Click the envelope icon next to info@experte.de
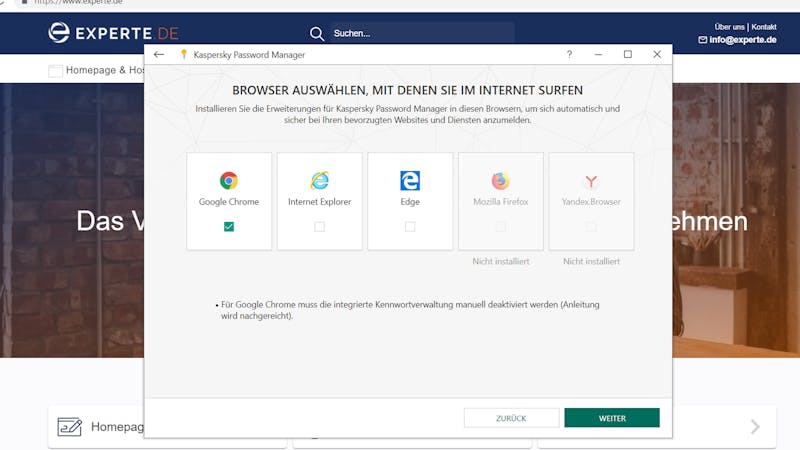 click(703, 40)
